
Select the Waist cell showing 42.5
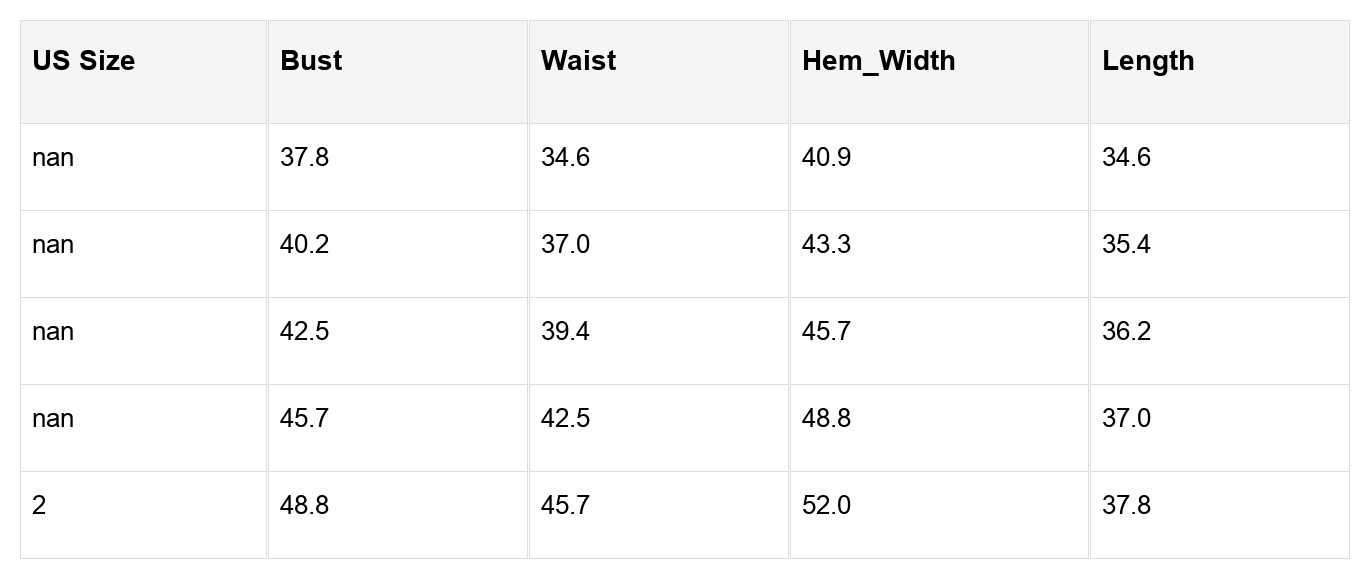pos(565,419)
